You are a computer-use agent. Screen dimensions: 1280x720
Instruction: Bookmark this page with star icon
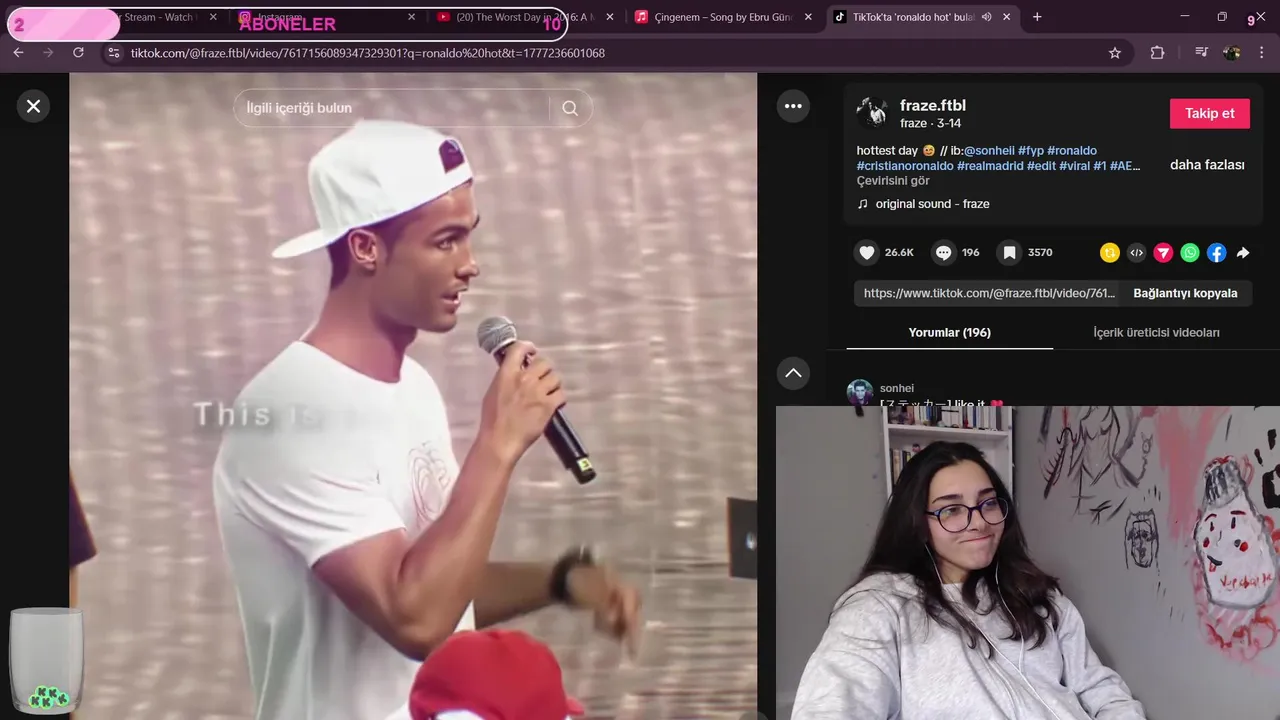pos(1115,53)
